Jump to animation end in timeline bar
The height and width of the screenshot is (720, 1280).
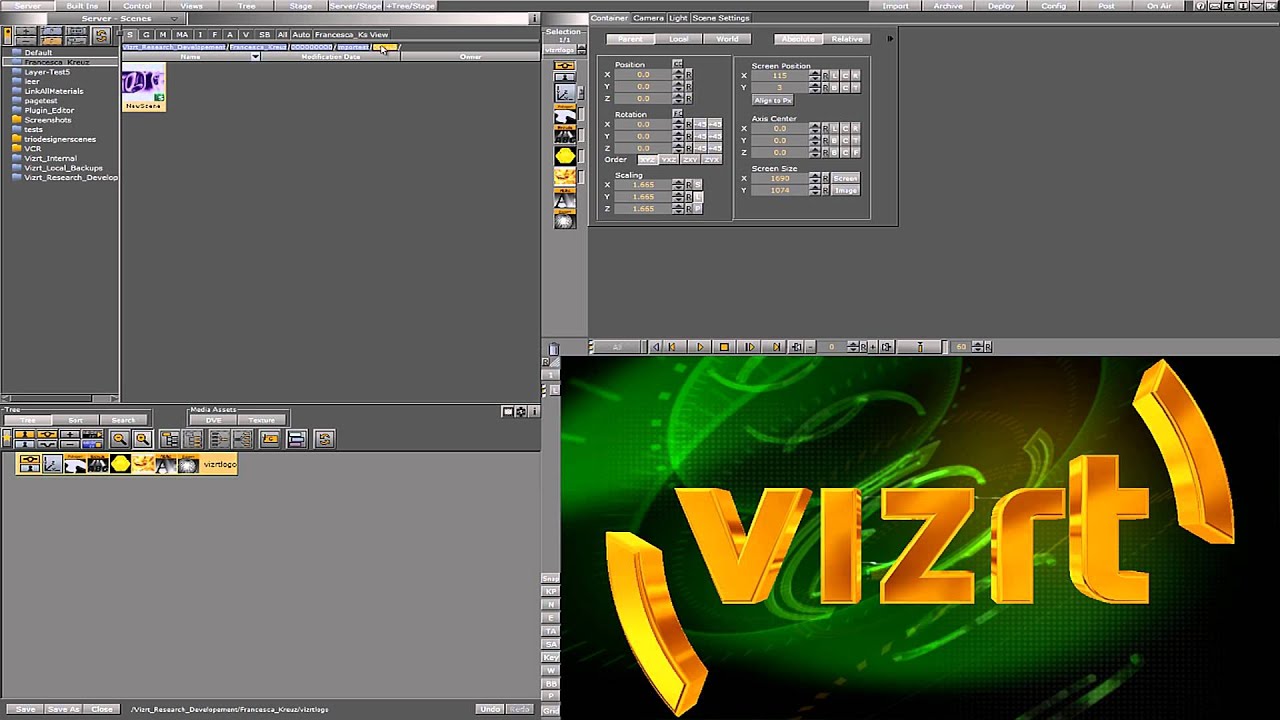(x=775, y=347)
